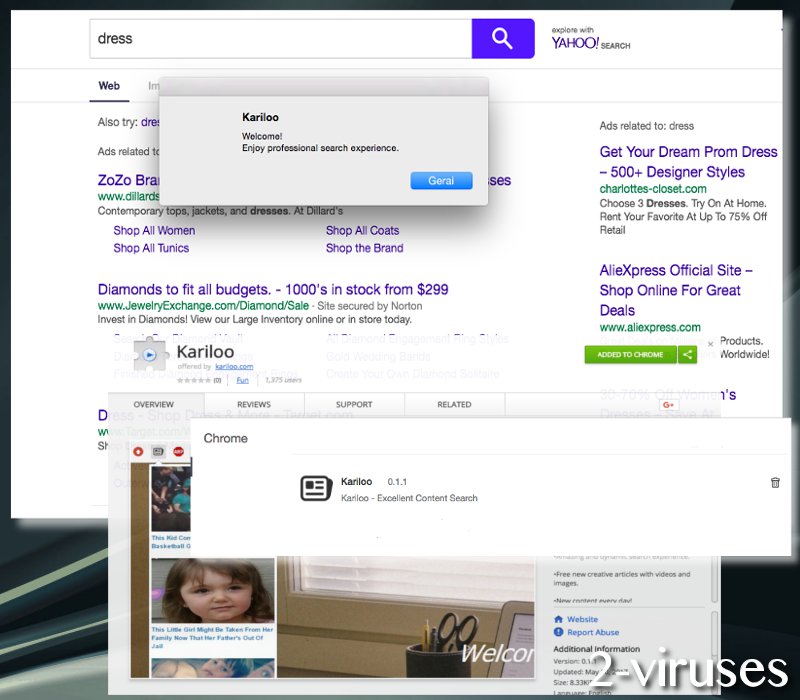Select the RELATED tab
800x700 pixels.
pos(454,404)
